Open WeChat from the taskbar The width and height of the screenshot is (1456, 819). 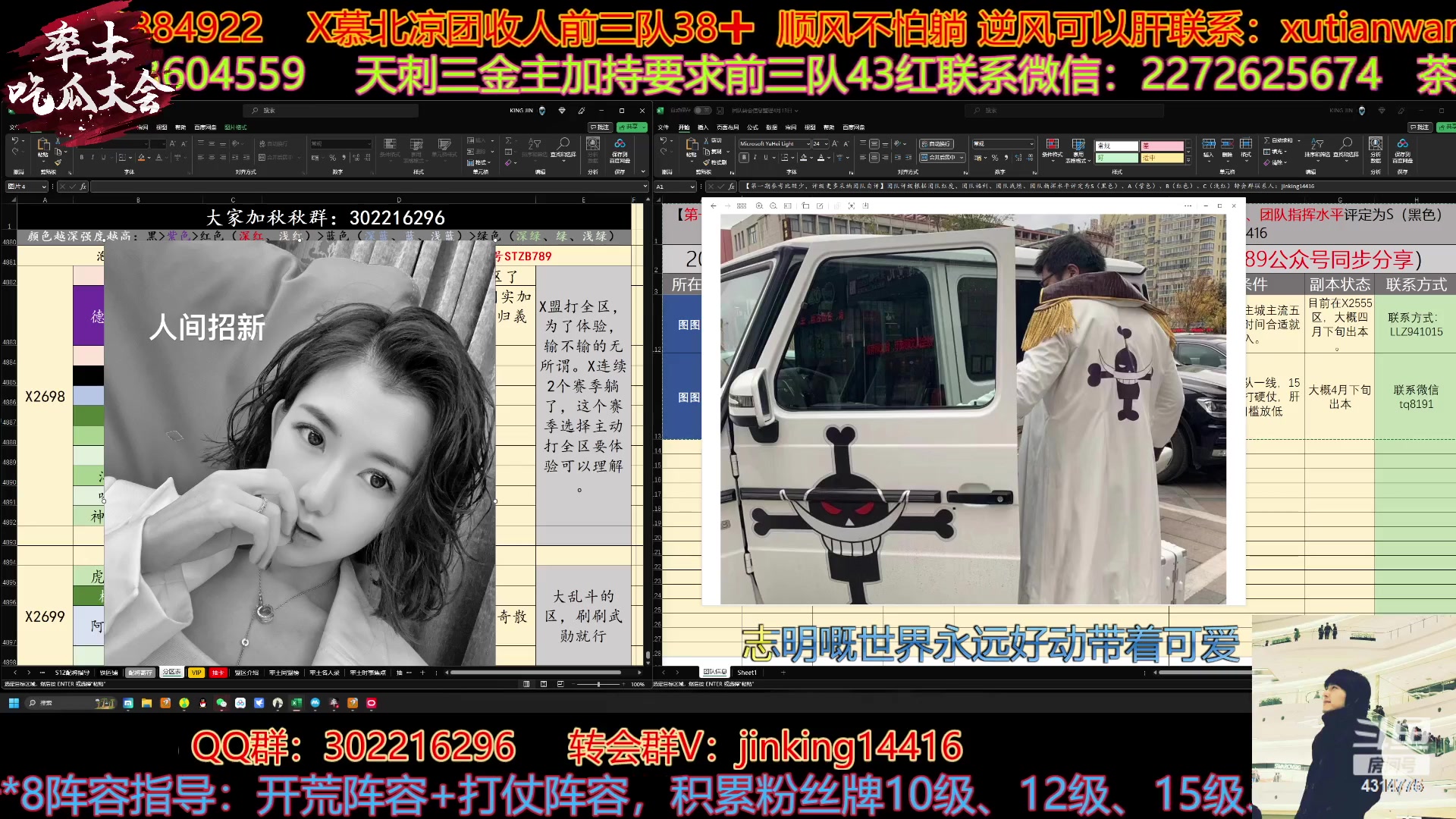pyautogui.click(x=221, y=703)
